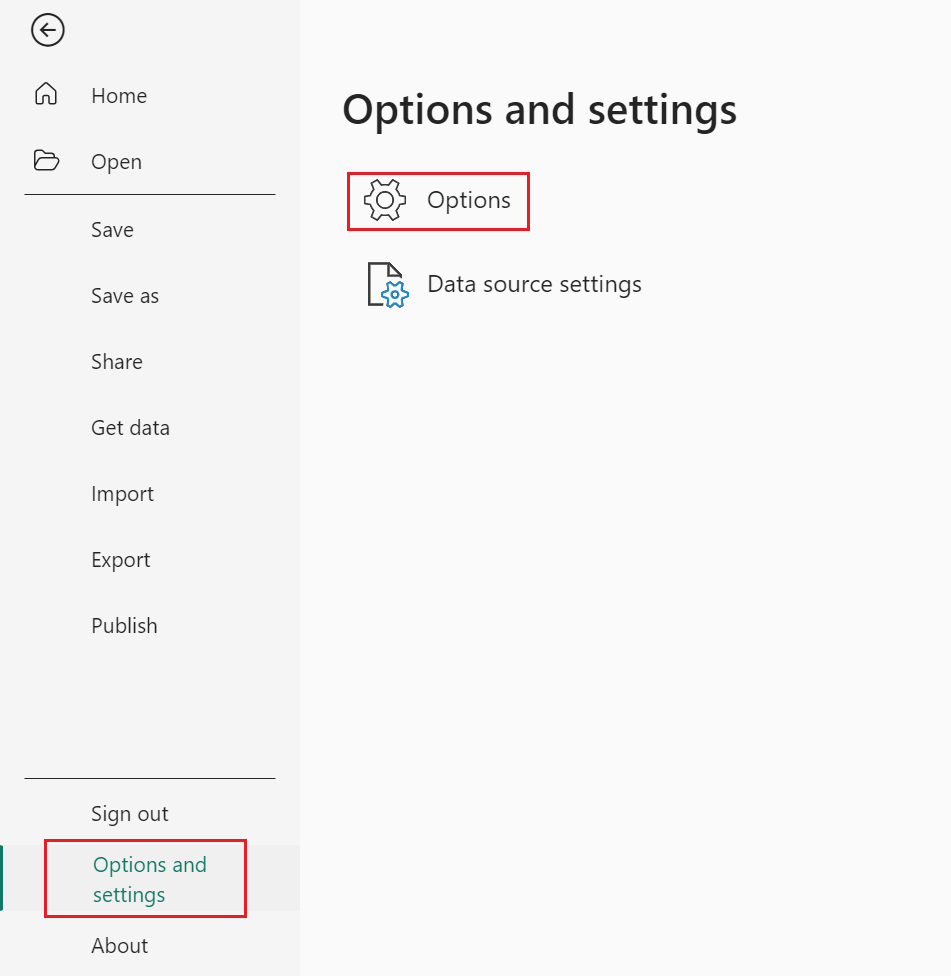Click the Open folder icon

(x=46, y=160)
